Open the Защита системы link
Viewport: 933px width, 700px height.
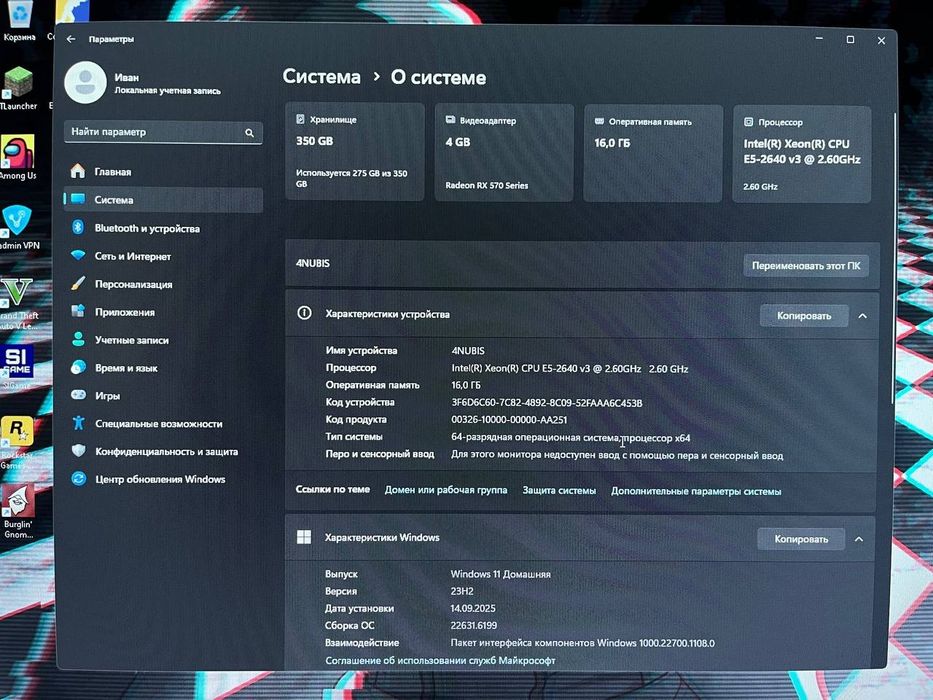(x=559, y=490)
